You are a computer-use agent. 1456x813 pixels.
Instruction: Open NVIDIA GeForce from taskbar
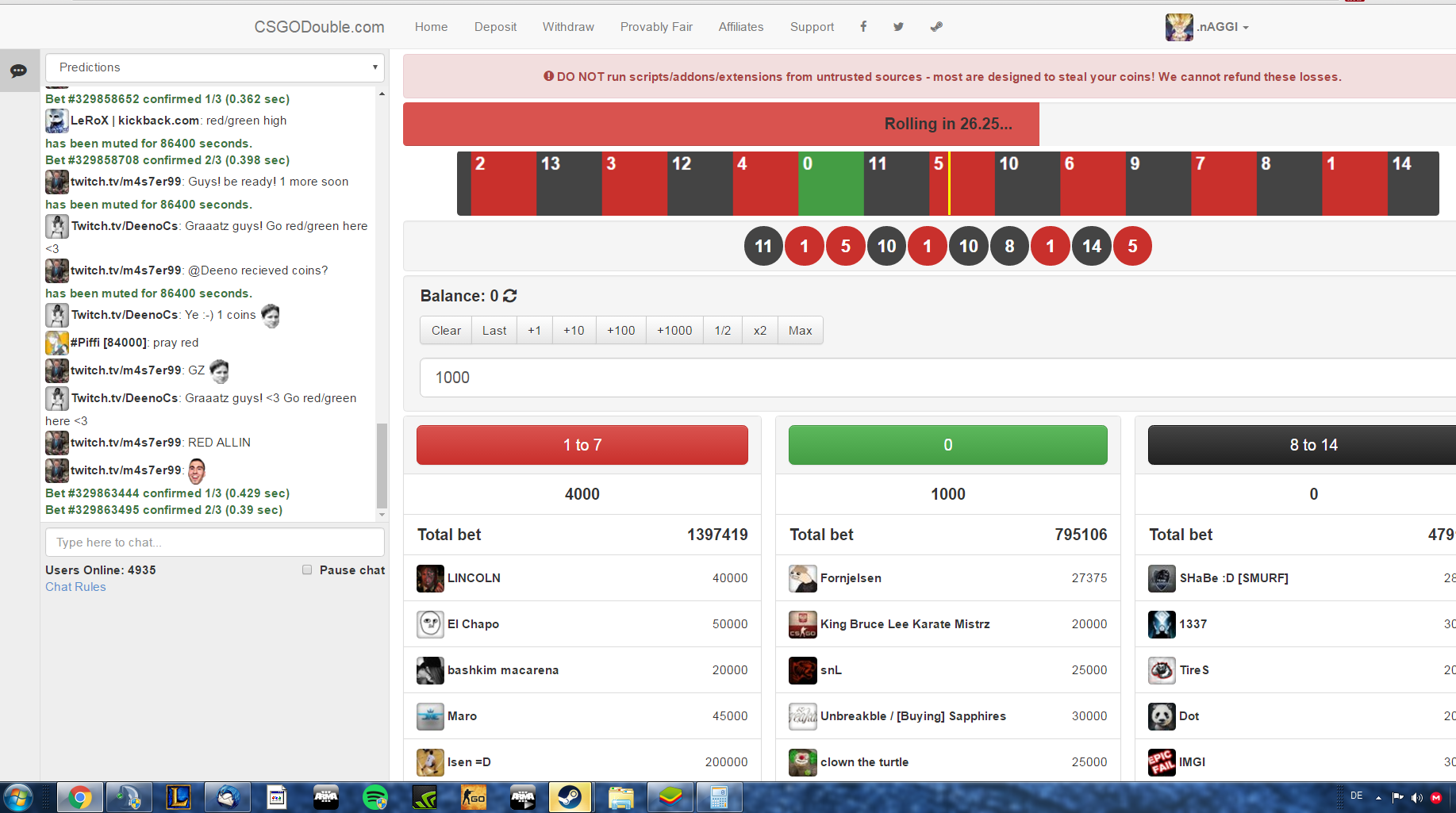pos(425,797)
